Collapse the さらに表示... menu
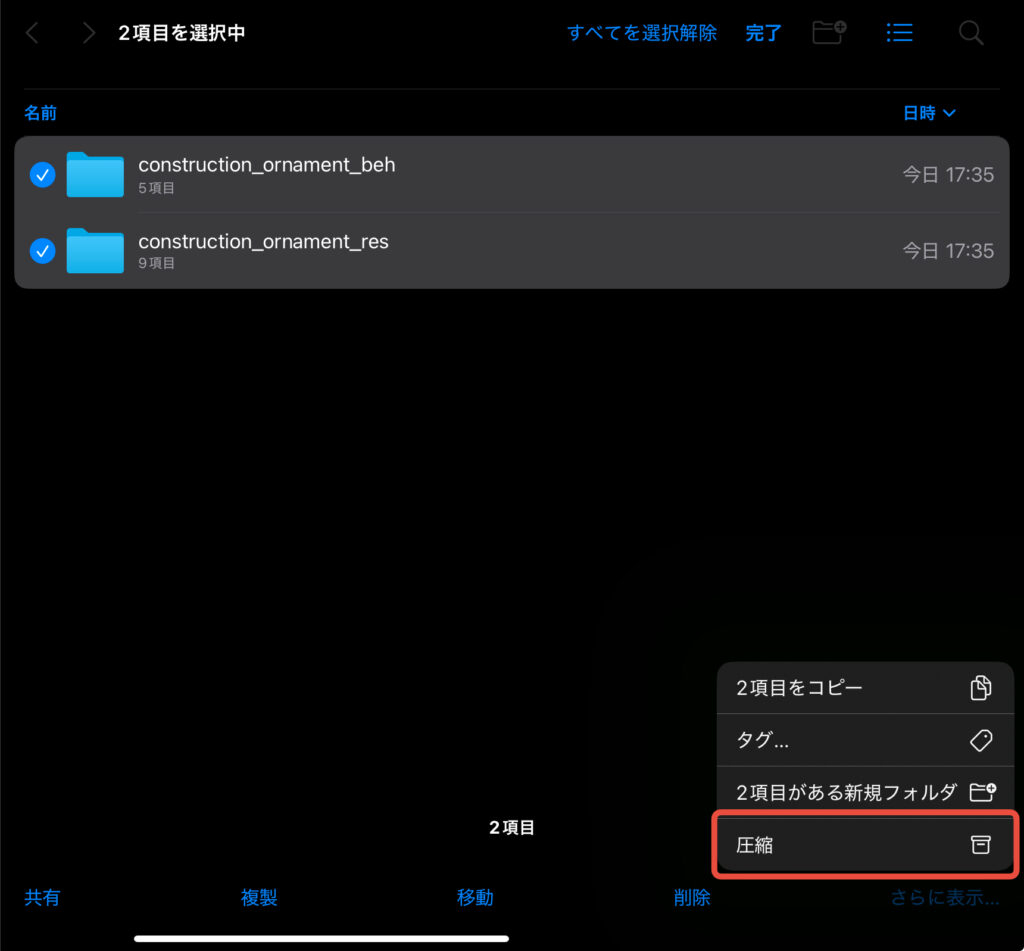Viewport: 1024px width, 951px height. 944,898
